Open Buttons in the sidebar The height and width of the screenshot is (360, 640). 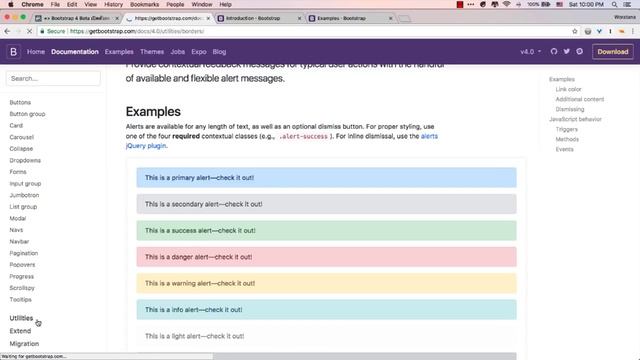(20, 102)
